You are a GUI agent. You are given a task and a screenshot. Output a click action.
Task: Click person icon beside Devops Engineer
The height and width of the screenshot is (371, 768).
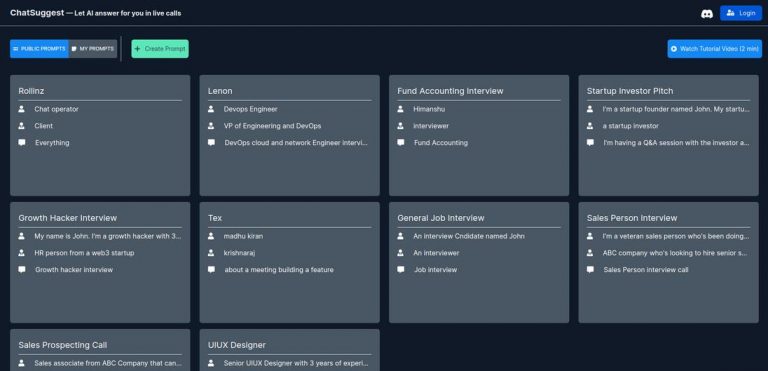(x=211, y=109)
